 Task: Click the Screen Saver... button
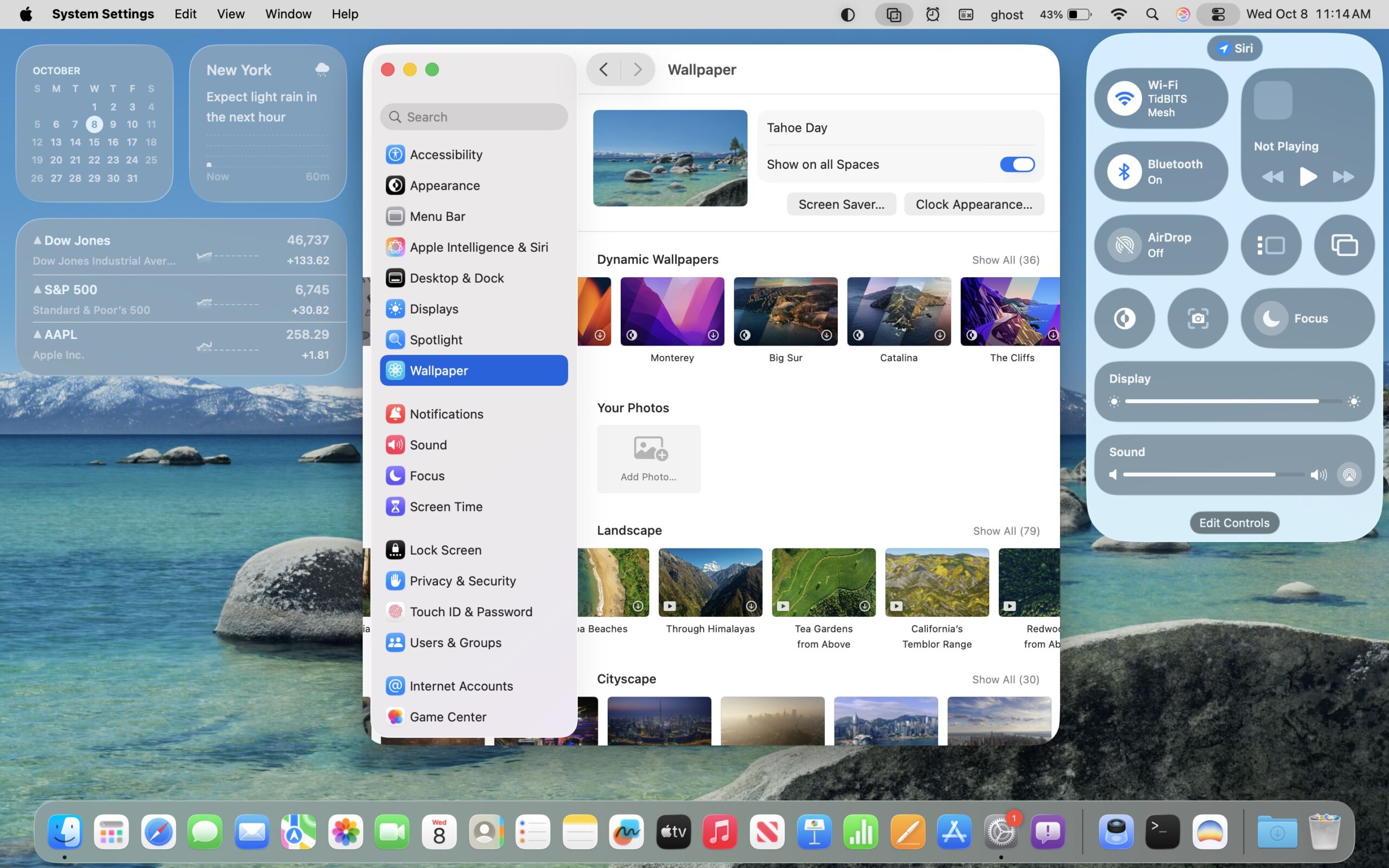click(x=841, y=205)
